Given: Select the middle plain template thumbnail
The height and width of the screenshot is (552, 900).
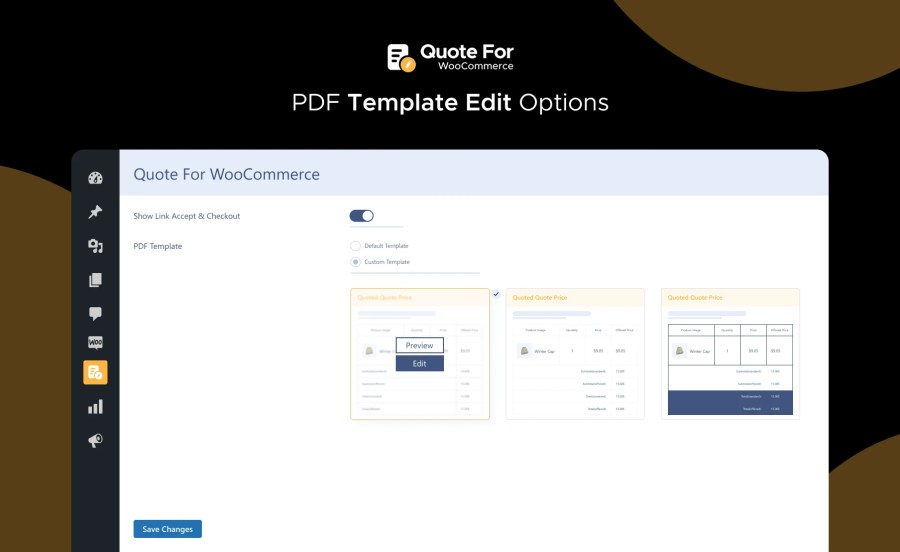Looking at the screenshot, I should click(575, 354).
